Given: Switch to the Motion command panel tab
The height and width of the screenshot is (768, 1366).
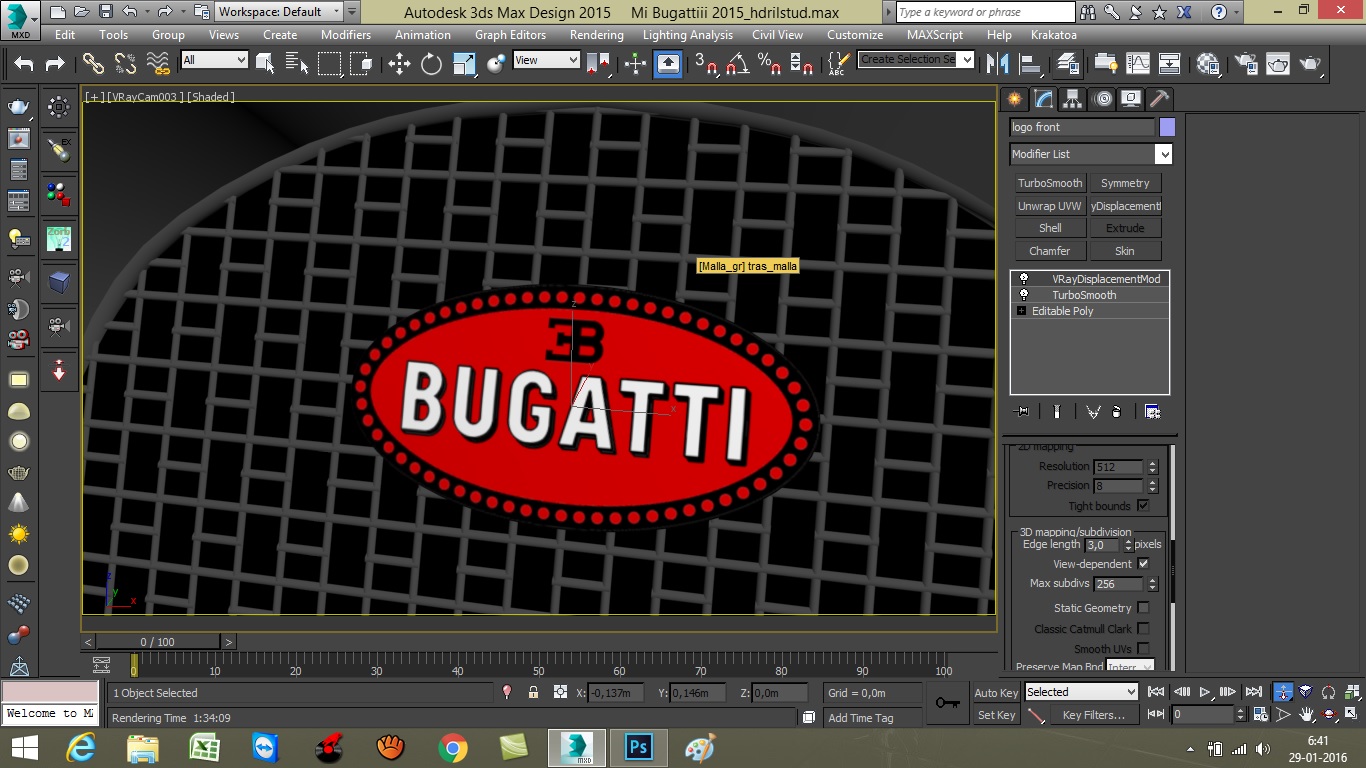Looking at the screenshot, I should pos(1102,99).
